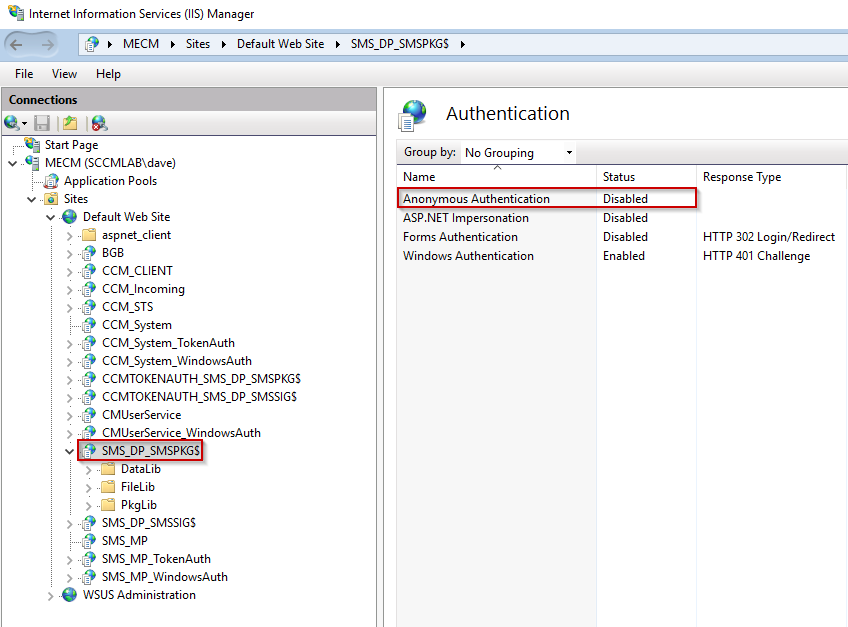Collapse the MECM server node

12,163
